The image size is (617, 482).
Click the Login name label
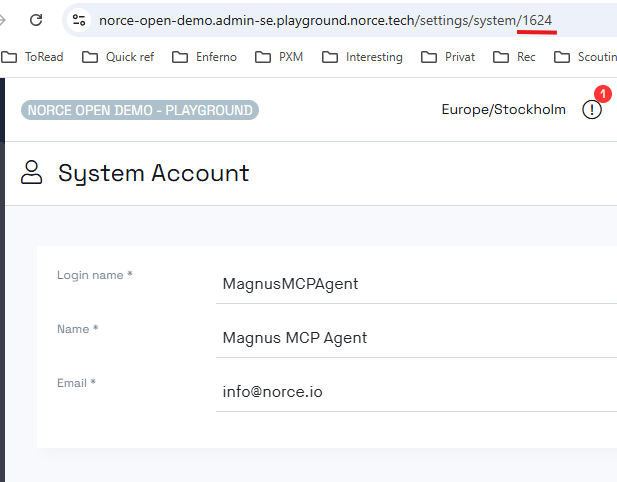[x=94, y=275]
